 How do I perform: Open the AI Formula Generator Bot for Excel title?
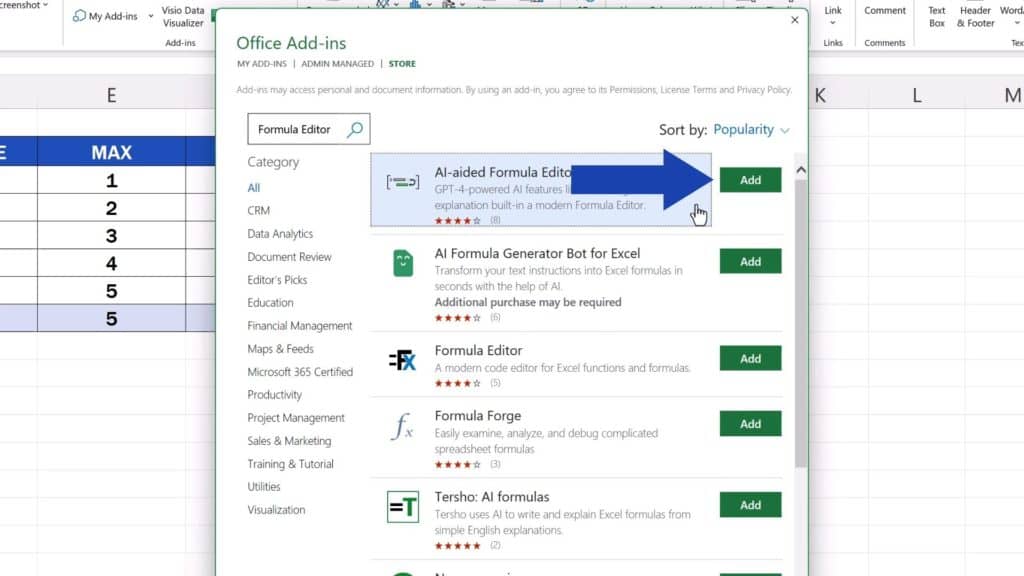point(537,253)
